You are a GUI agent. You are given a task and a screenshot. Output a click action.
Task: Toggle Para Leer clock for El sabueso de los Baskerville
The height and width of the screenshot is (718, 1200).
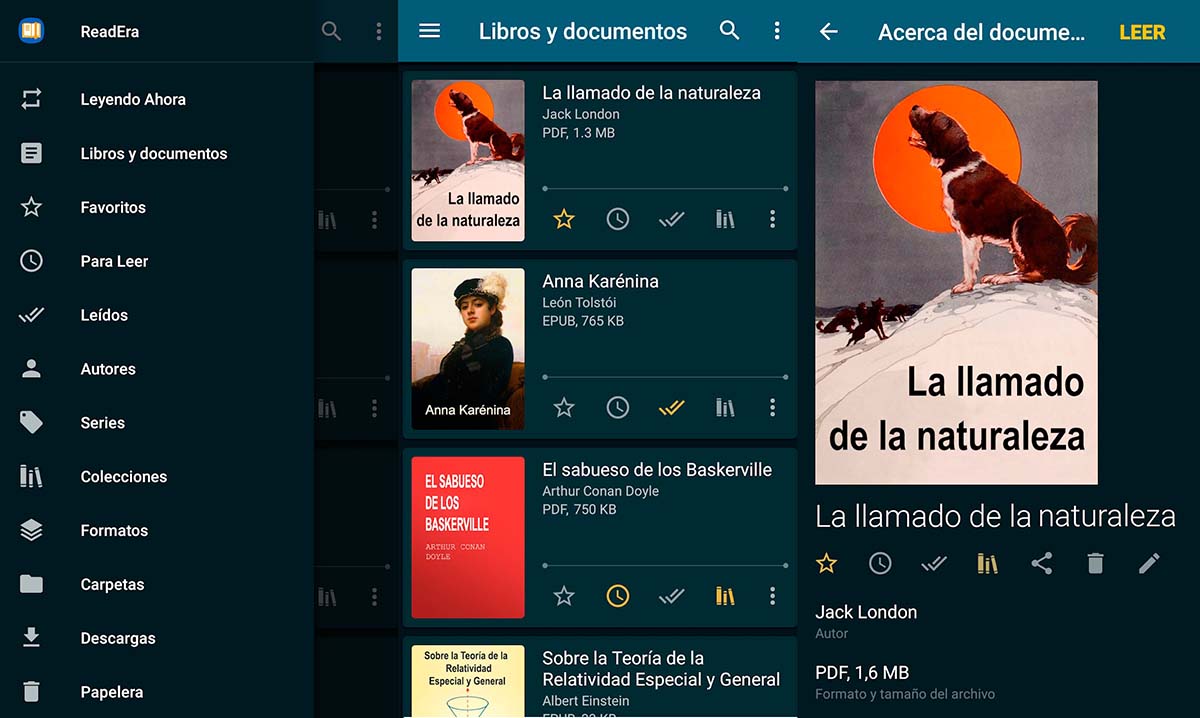[x=618, y=596]
